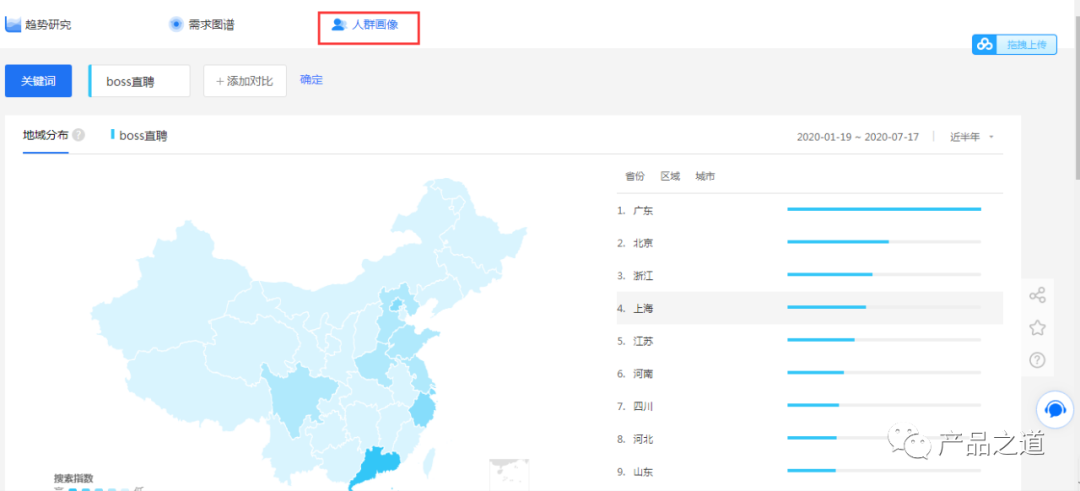Open the 近半年 time period dropdown
This screenshot has height=491, width=1080.
click(x=972, y=136)
